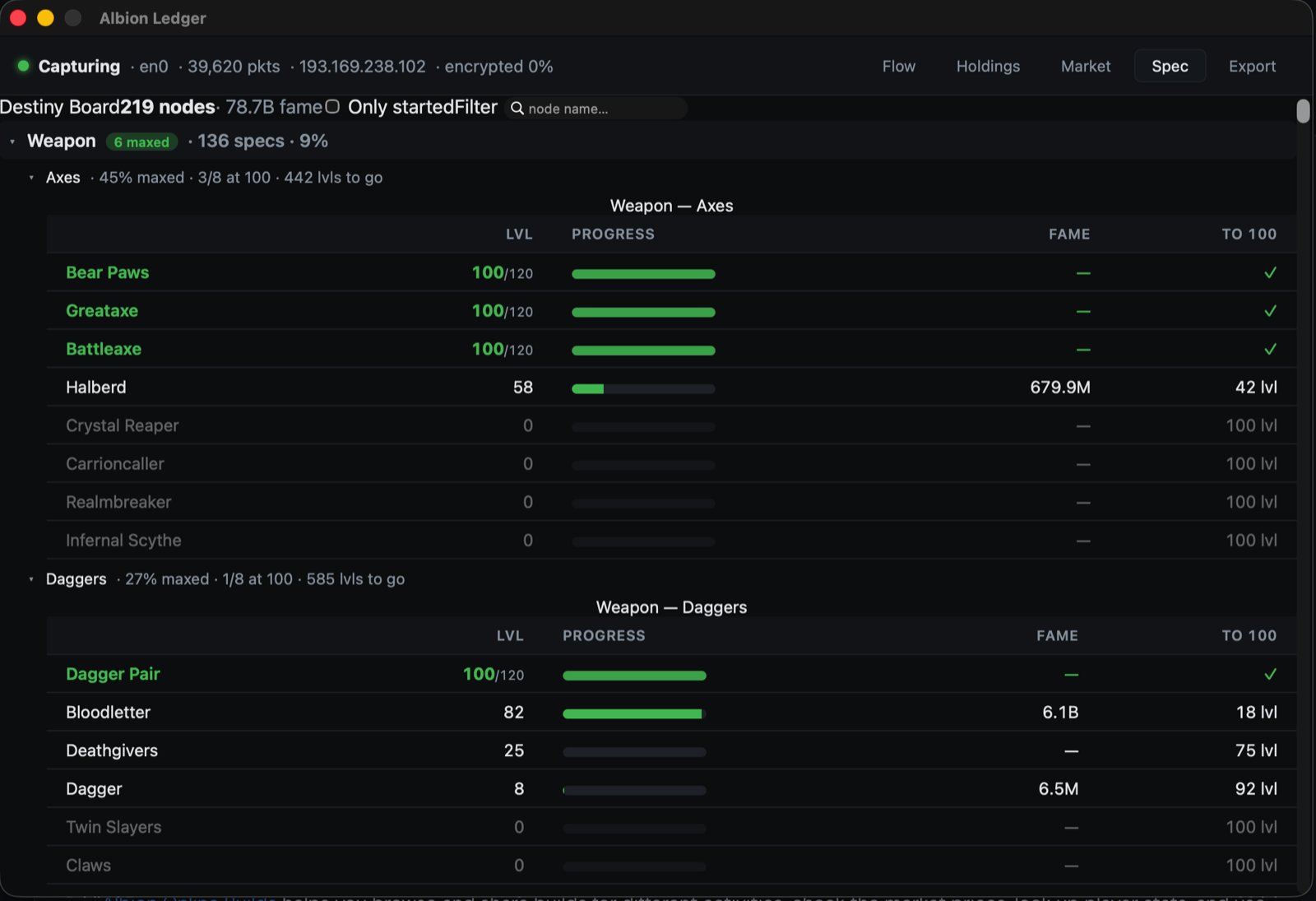The width and height of the screenshot is (1316, 901).
Task: Focus the node name filter field
Action: (596, 109)
